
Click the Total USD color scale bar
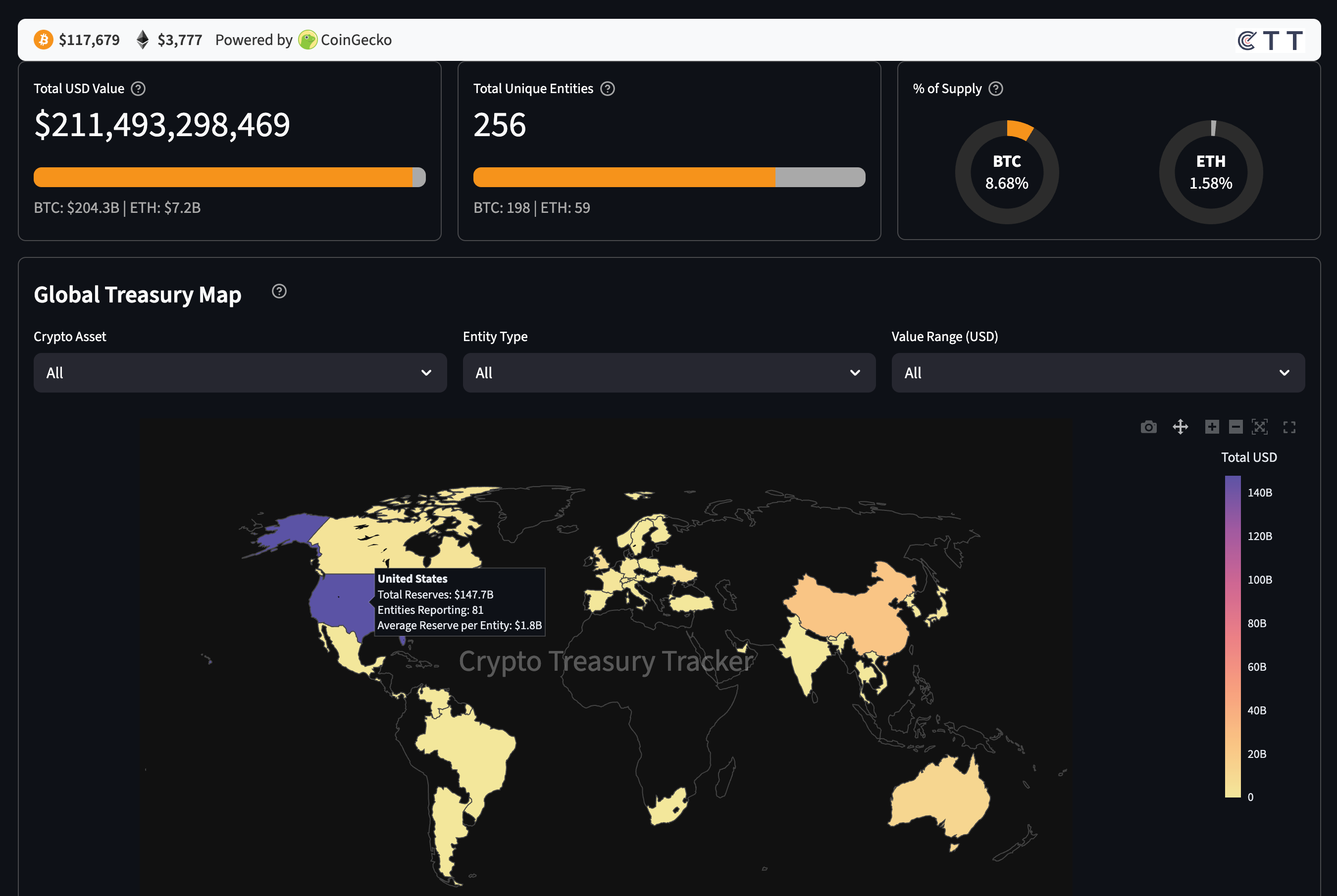1233,636
